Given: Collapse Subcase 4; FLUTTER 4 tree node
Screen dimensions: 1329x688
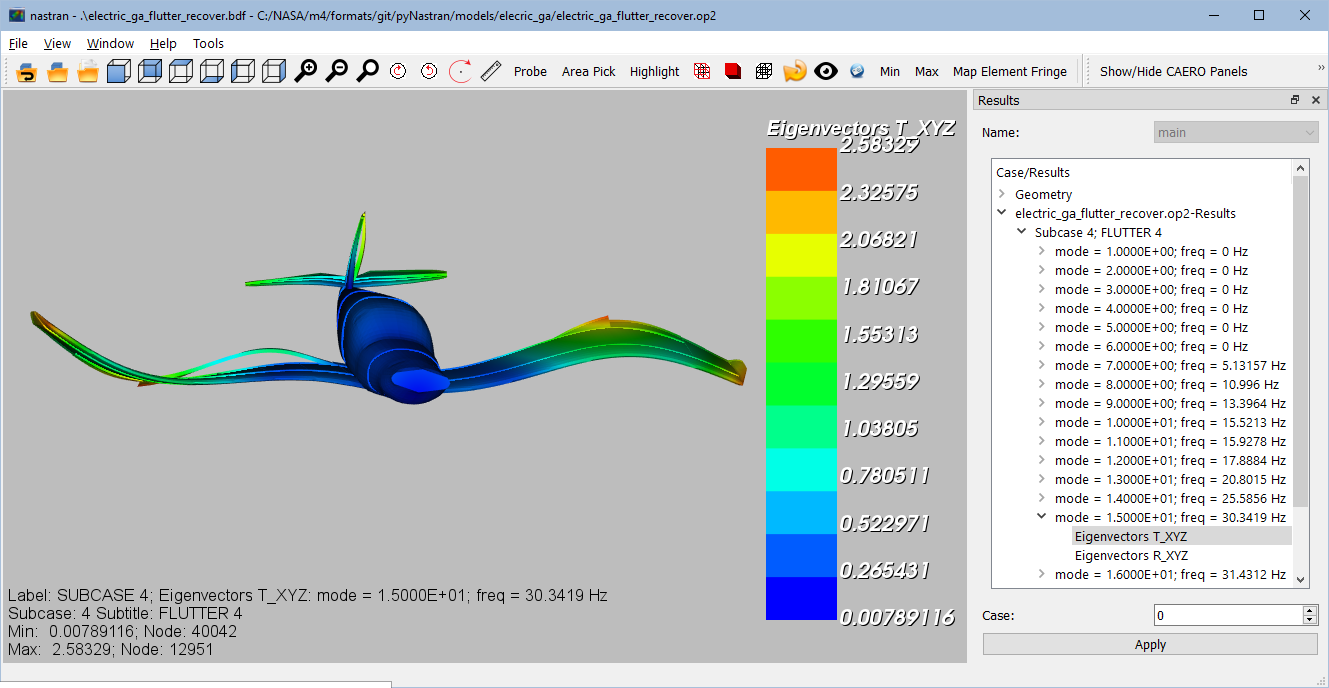Looking at the screenshot, I should click(x=1021, y=232).
